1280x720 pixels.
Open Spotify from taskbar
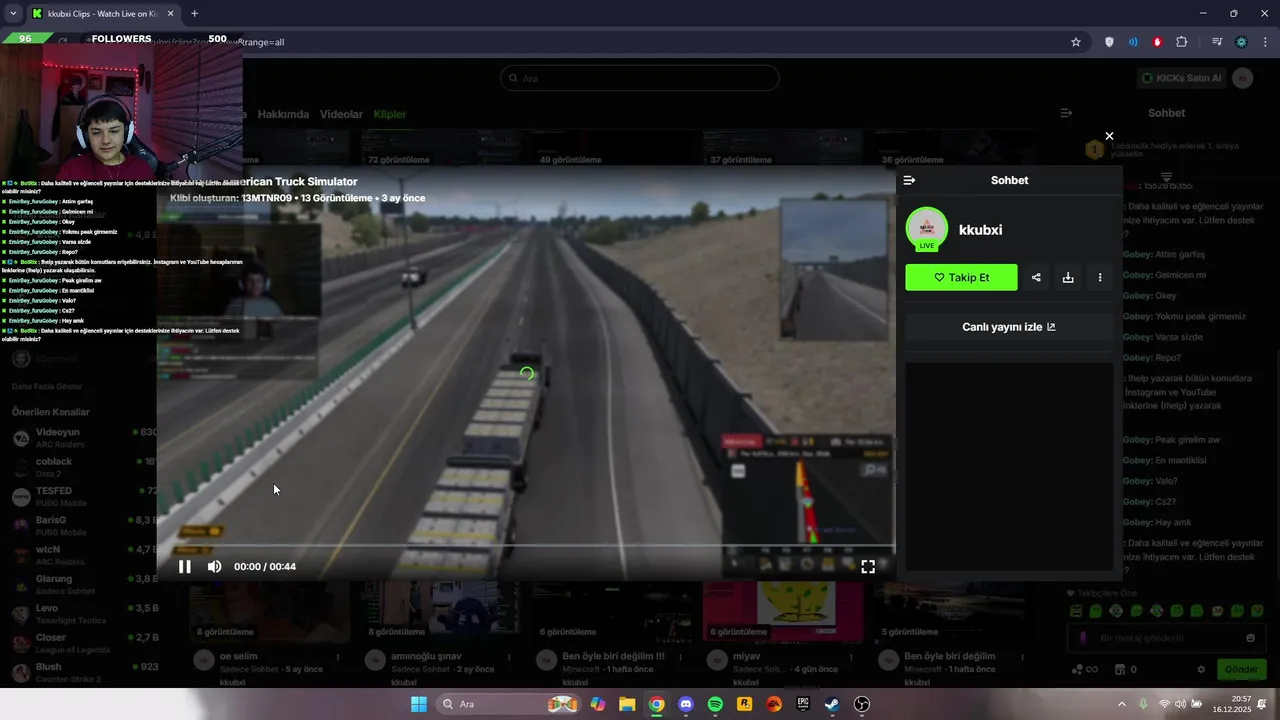pyautogui.click(x=715, y=704)
